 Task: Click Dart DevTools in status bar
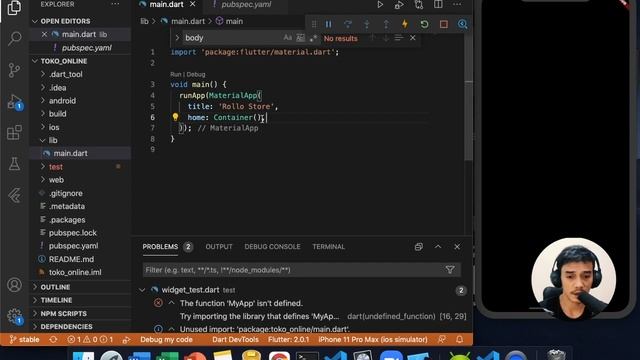coord(235,339)
